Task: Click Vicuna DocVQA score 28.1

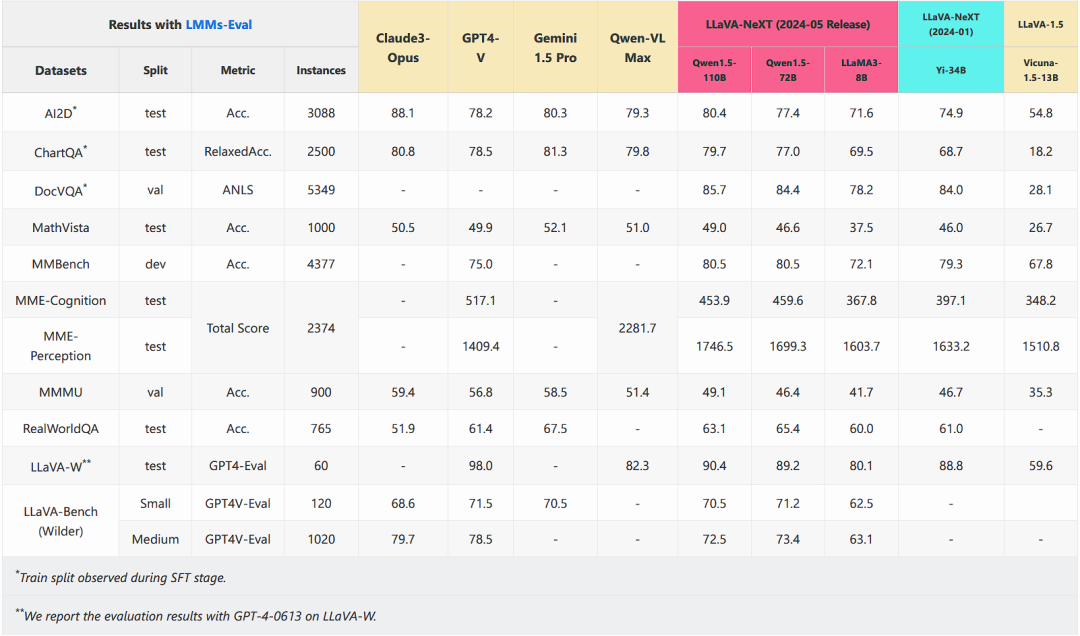Action: click(1041, 190)
